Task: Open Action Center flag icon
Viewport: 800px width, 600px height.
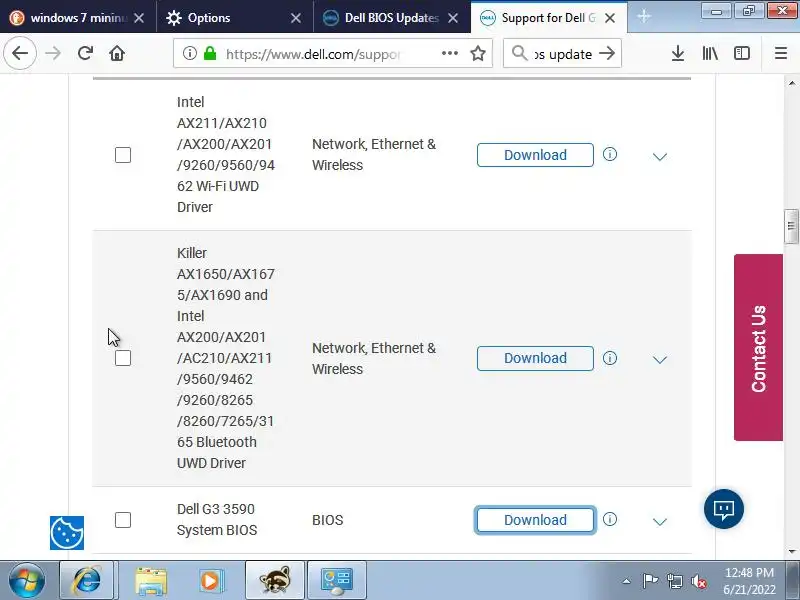Action: tap(650, 581)
